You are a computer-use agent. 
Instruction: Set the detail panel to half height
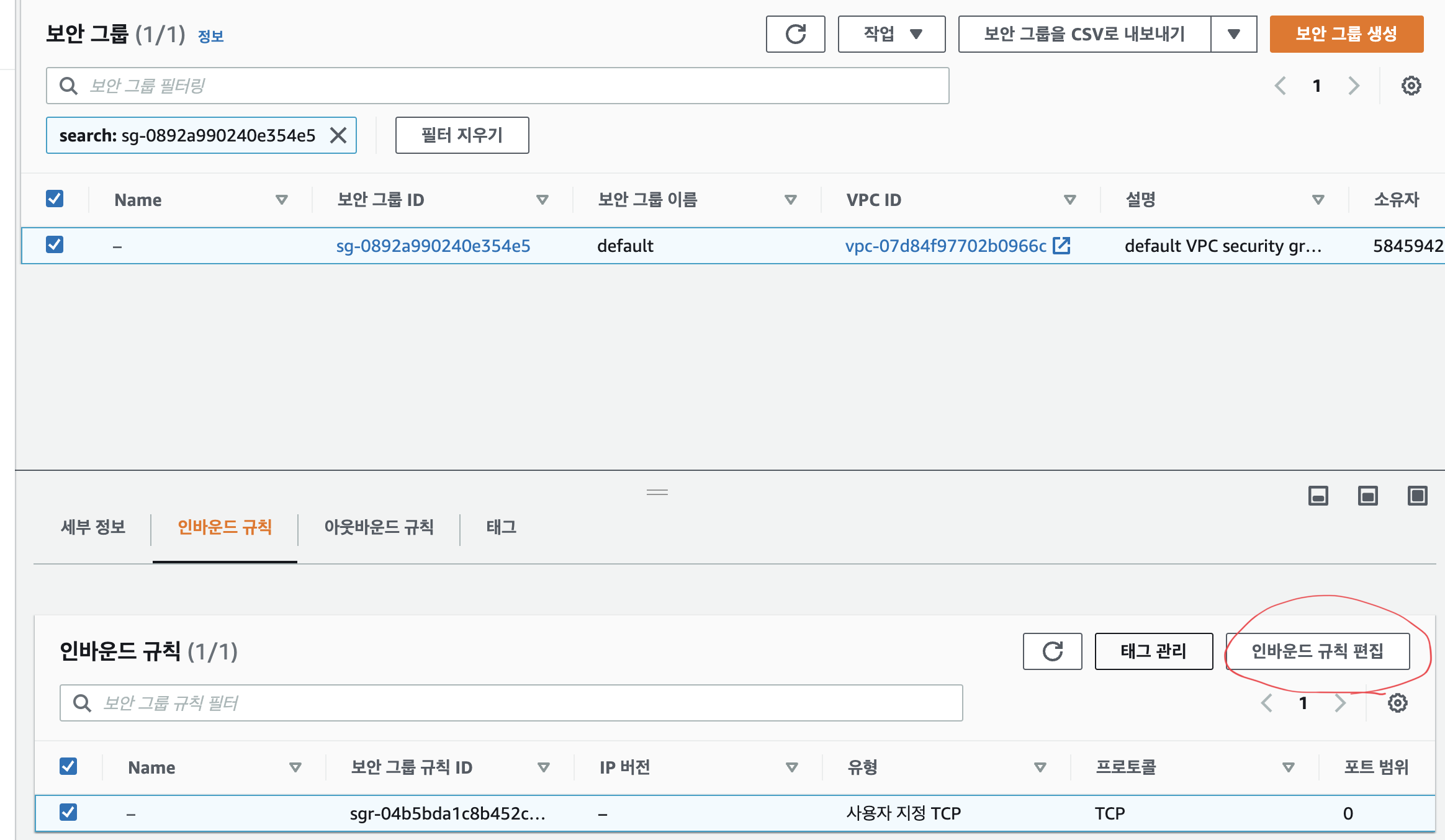(x=1367, y=496)
